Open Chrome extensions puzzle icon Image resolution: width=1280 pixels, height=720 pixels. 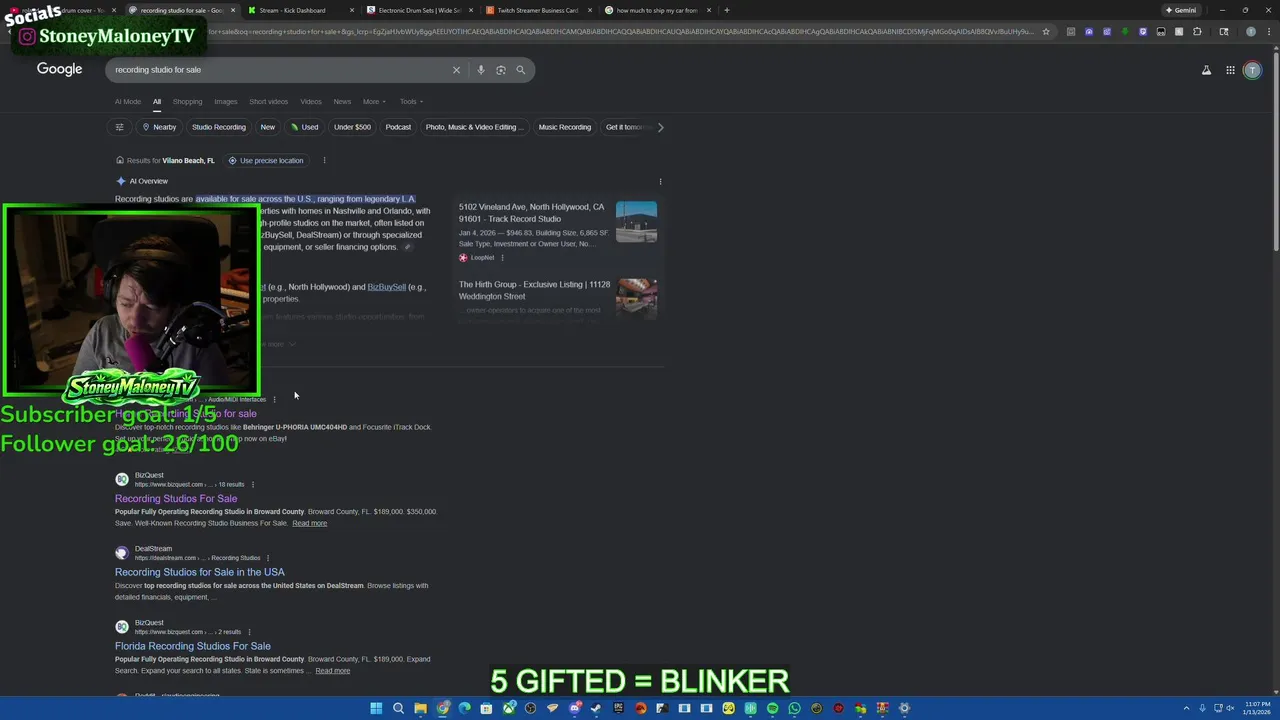click(x=1197, y=32)
